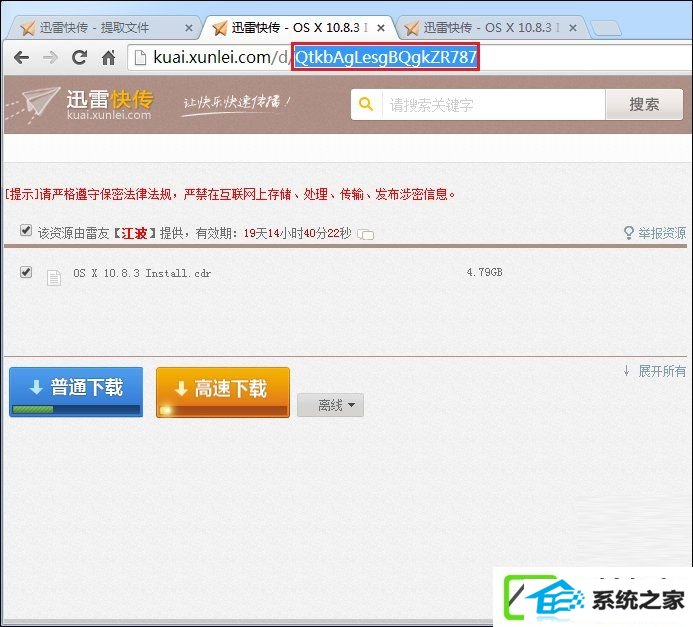
Task: Select the file name OS X 10.8.3 Install.cdr
Action: point(142,273)
